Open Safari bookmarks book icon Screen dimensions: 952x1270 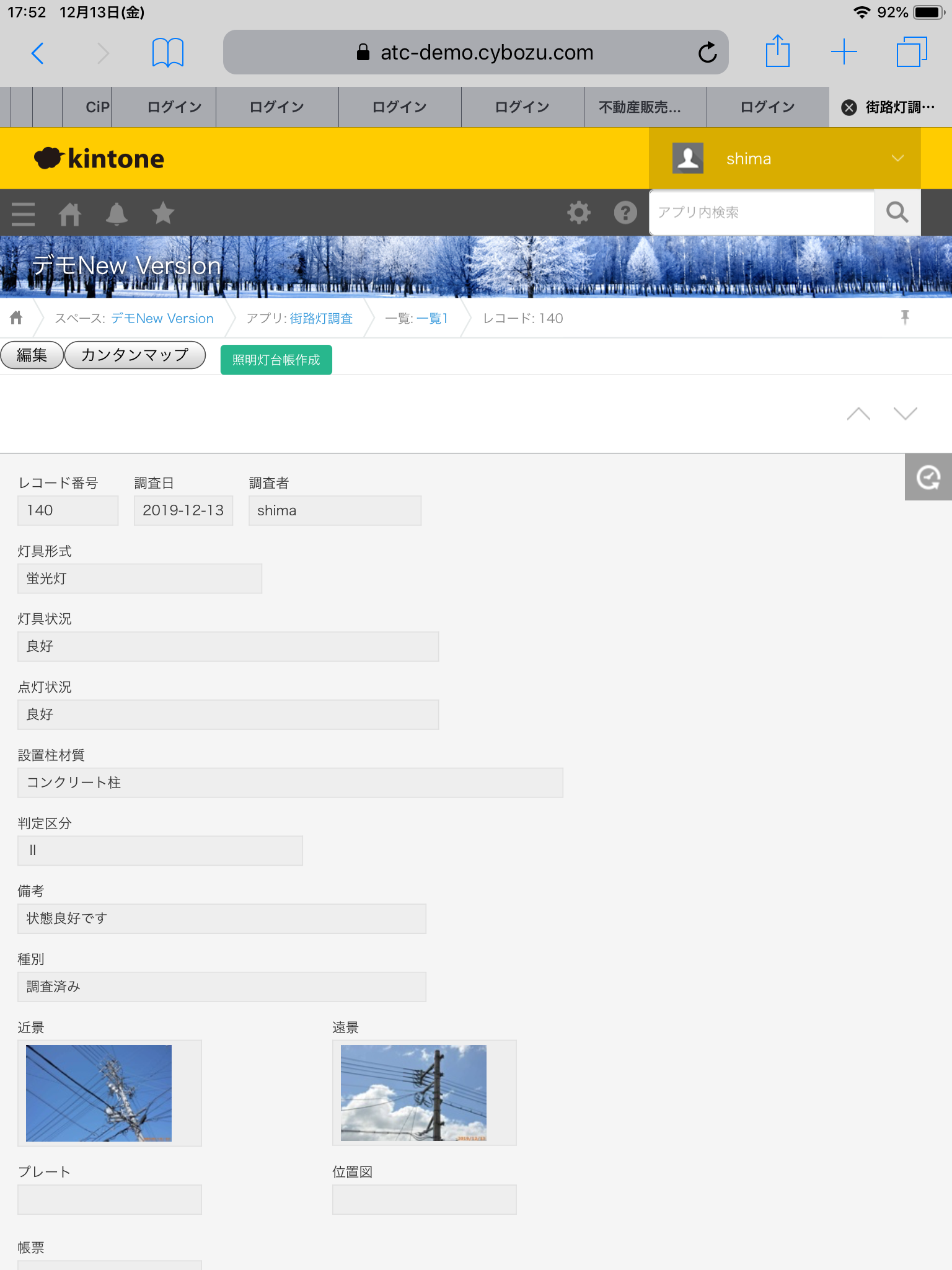(167, 53)
